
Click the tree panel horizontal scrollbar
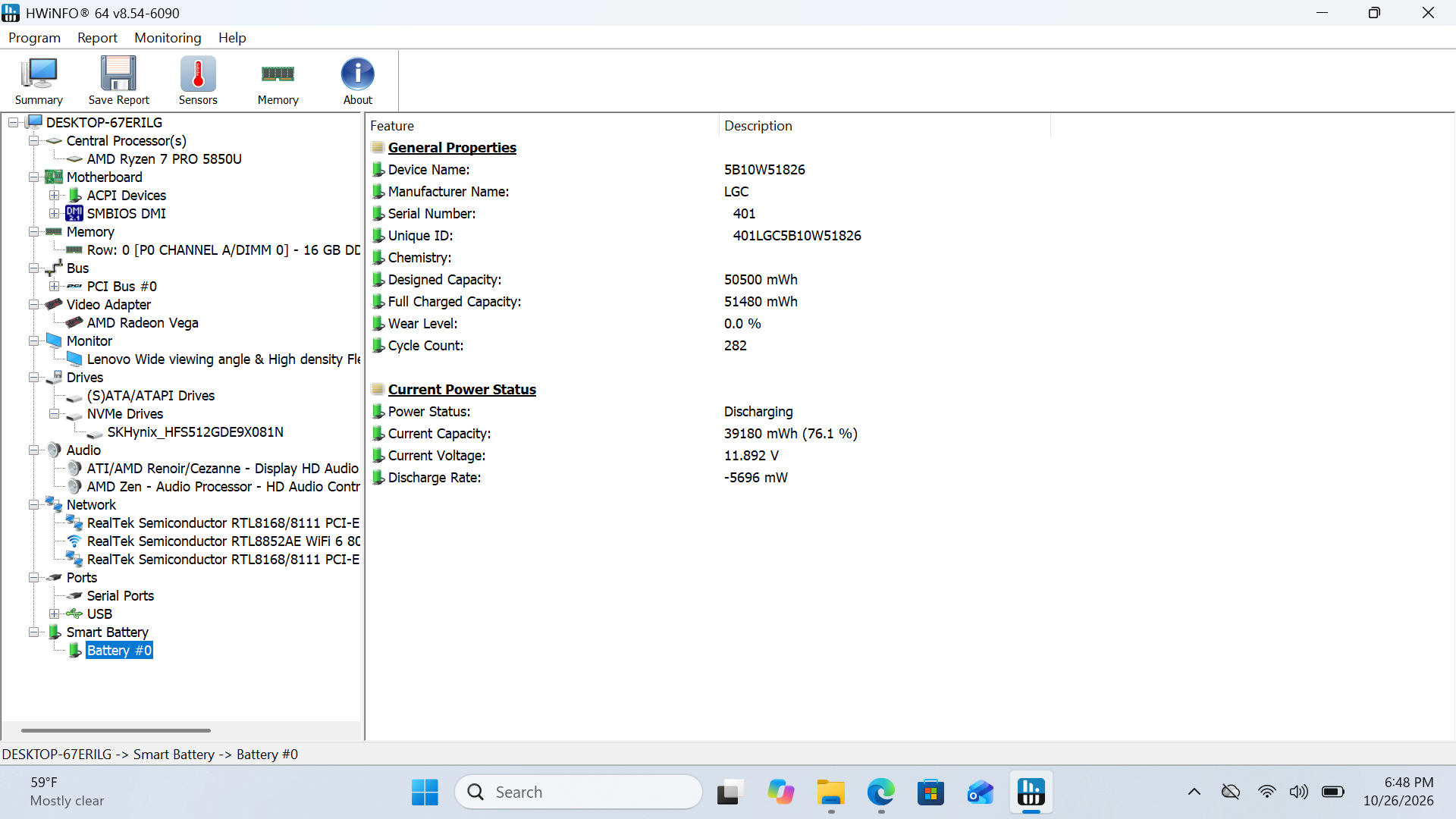pyautogui.click(x=116, y=730)
